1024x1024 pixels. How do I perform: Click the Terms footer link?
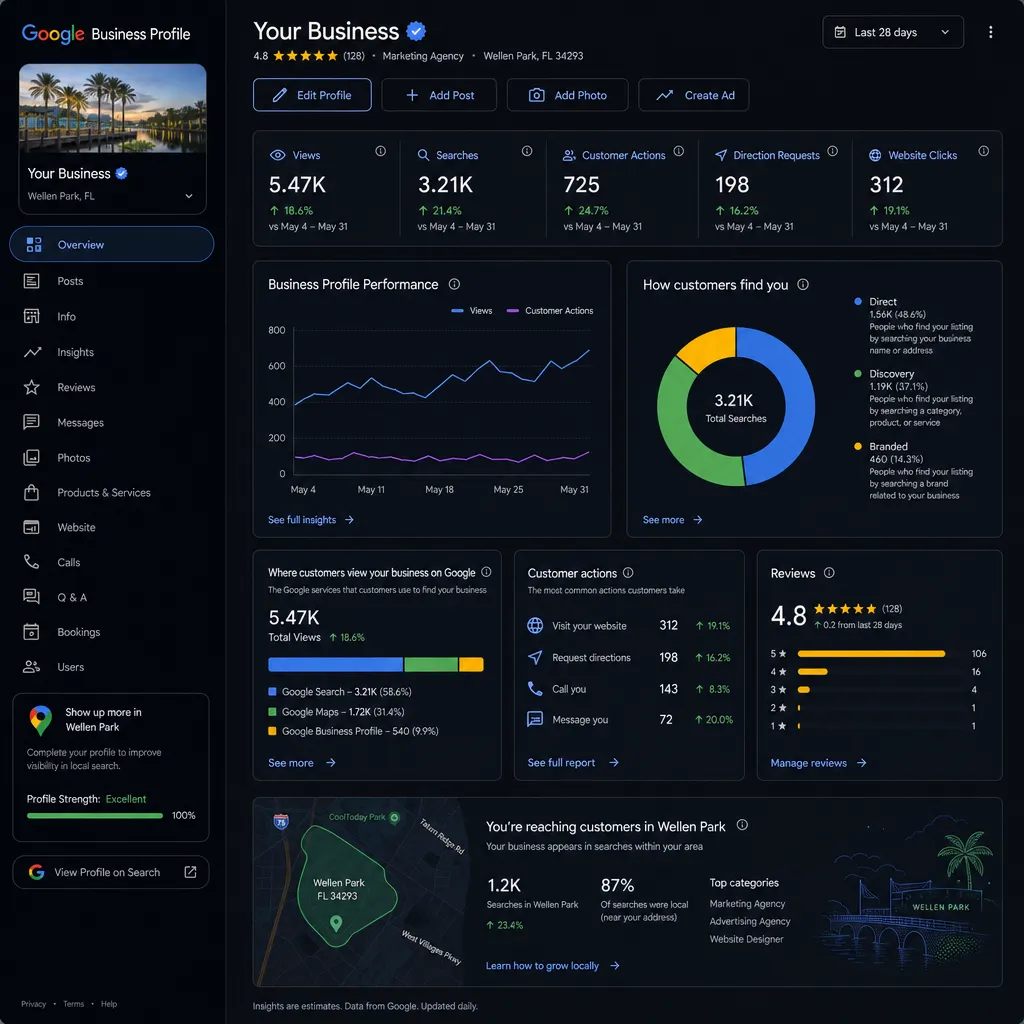[74, 1004]
